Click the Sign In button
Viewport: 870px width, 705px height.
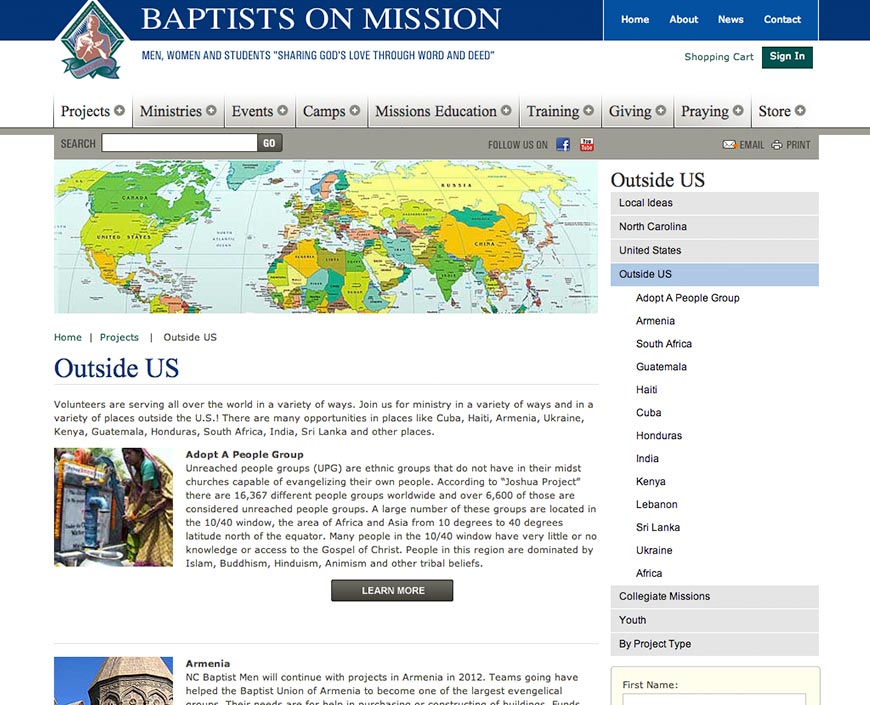pos(787,57)
